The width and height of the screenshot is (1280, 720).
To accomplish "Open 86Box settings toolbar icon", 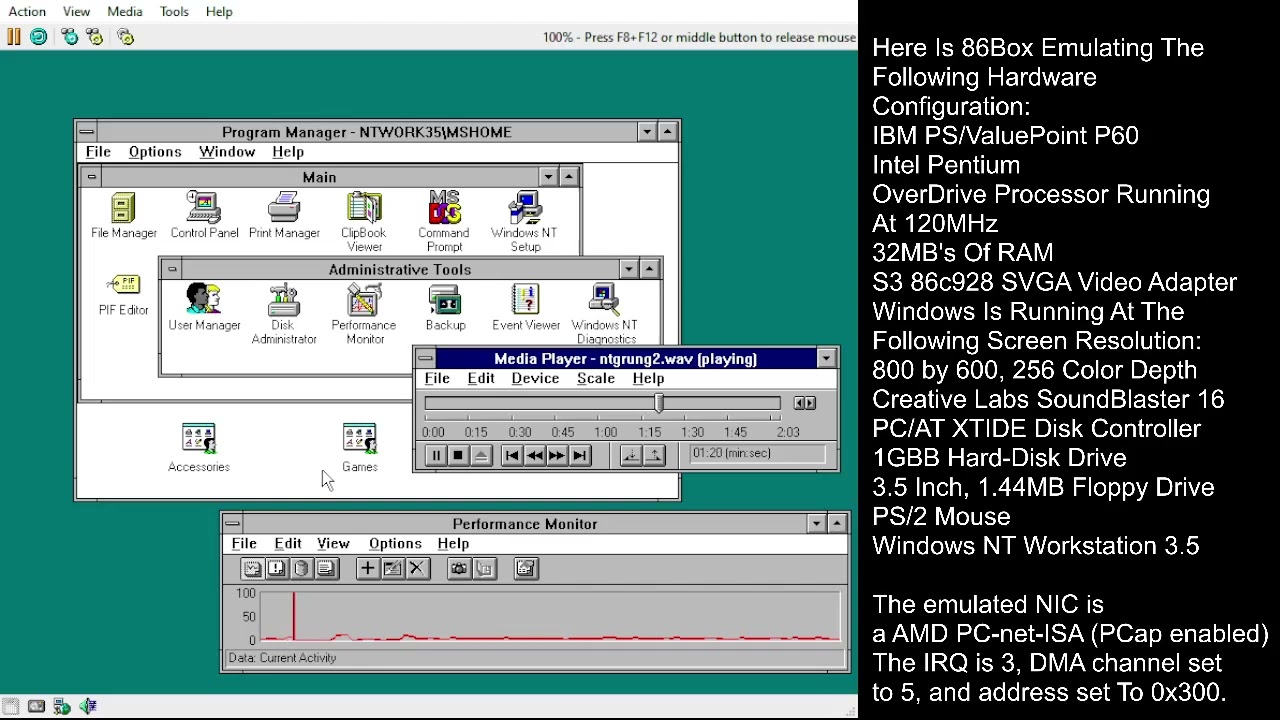I will [x=125, y=37].
